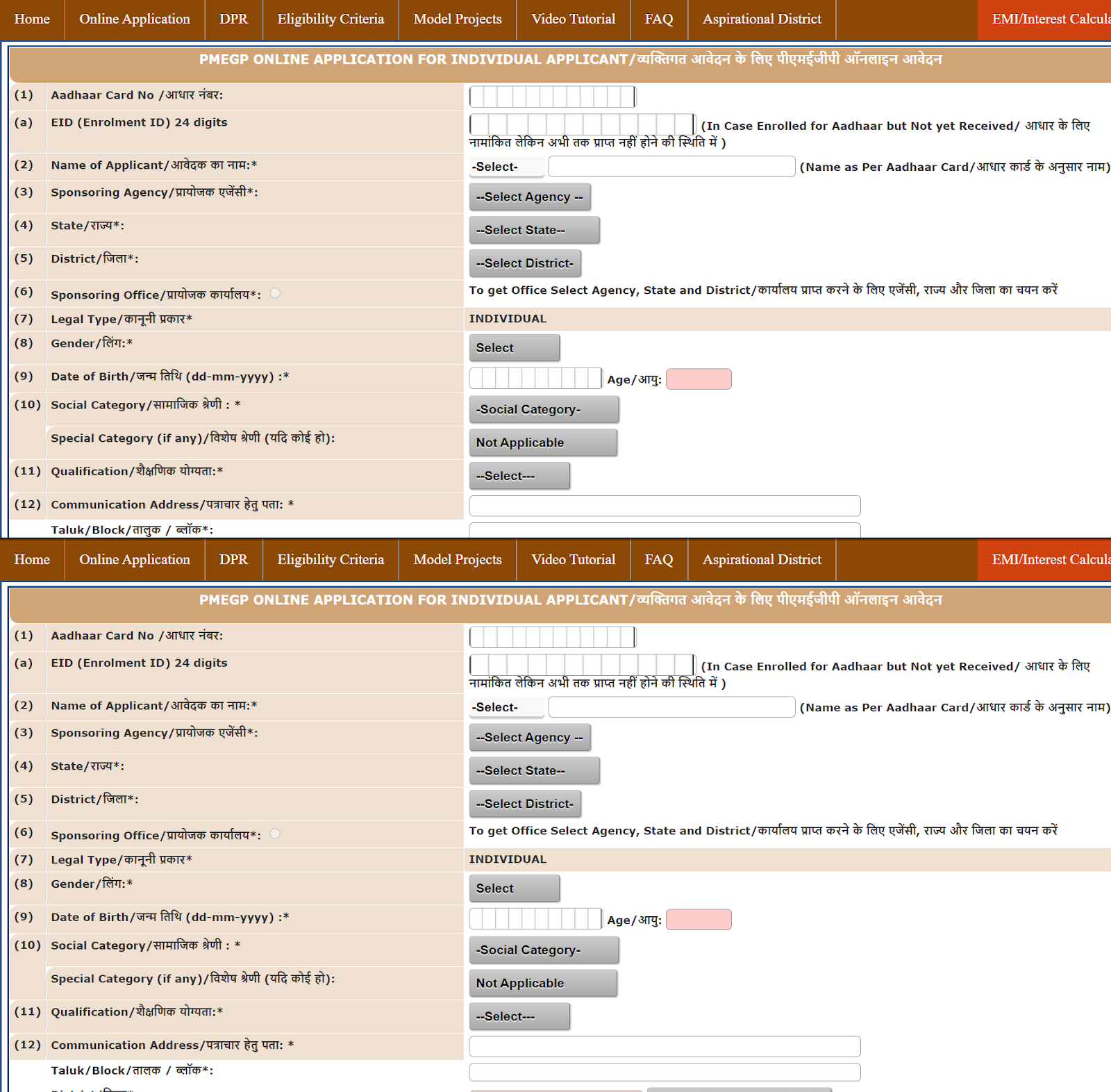1111x1092 pixels.
Task: Open the Not Applicable special category dropdown in lower form
Action: tap(543, 984)
